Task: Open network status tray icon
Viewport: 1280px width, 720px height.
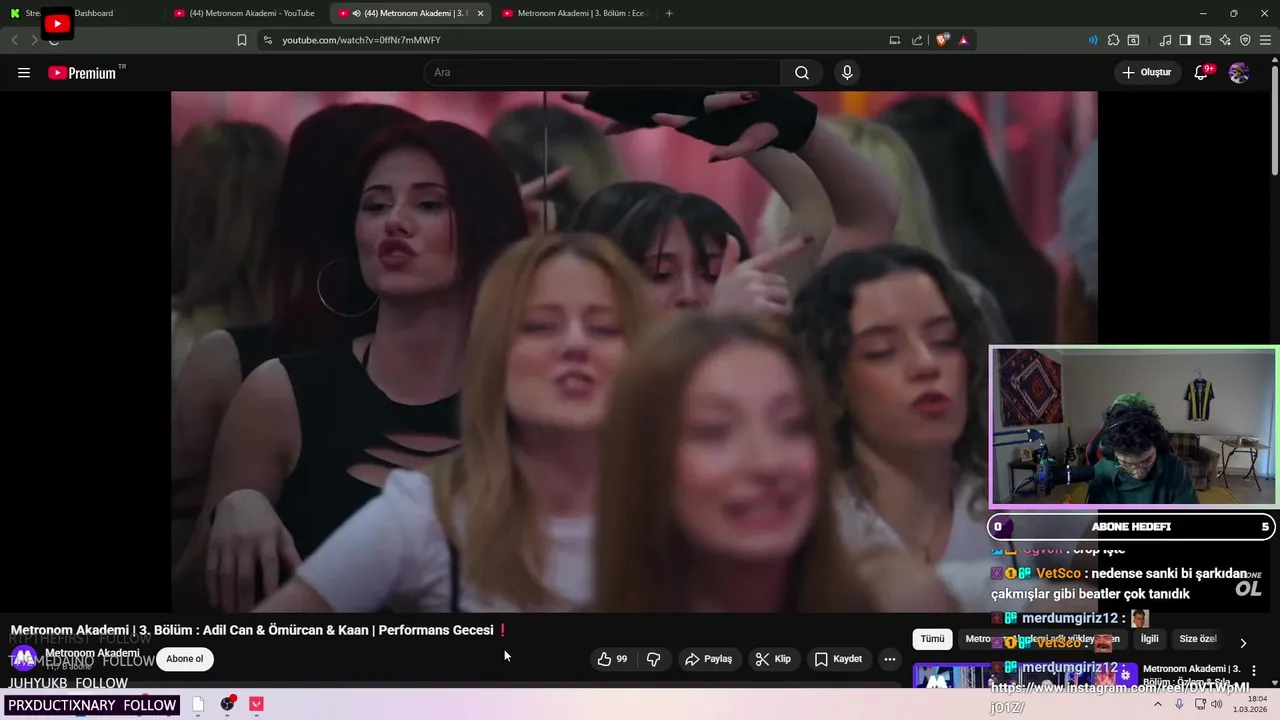Action: tap(1200, 704)
